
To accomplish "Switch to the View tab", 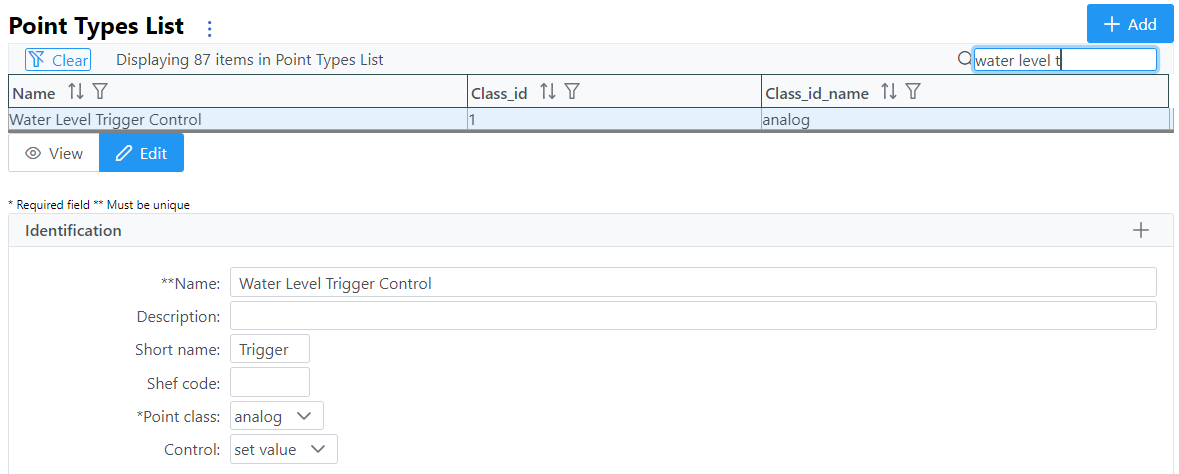I will coord(54,154).
